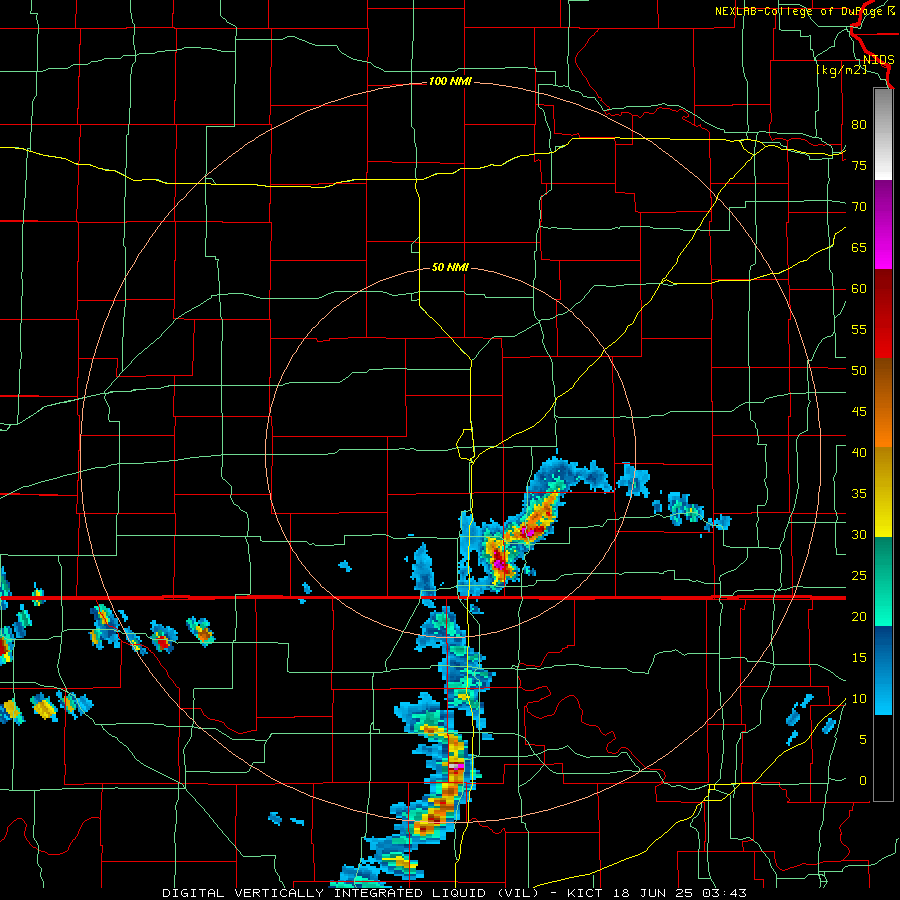
Task: Click the 30 value on the scale
Action: click(x=859, y=534)
